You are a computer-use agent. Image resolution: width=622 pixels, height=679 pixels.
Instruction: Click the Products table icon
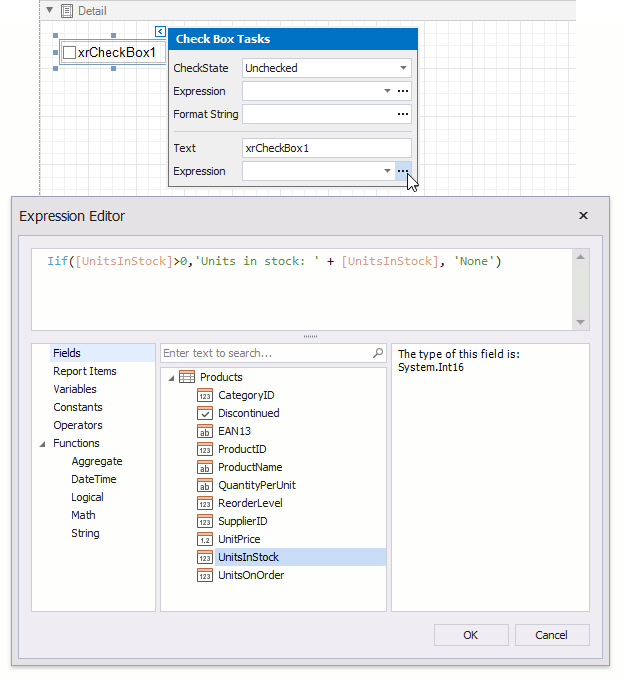pyautogui.click(x=187, y=377)
